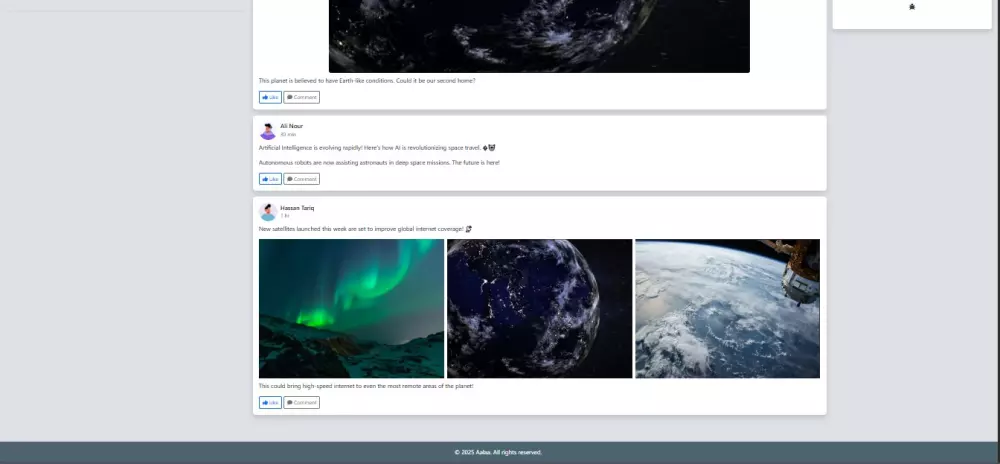
Task: Select text 'Artificial Intelligence is evolving rapidly!'
Action: [x=311, y=148]
